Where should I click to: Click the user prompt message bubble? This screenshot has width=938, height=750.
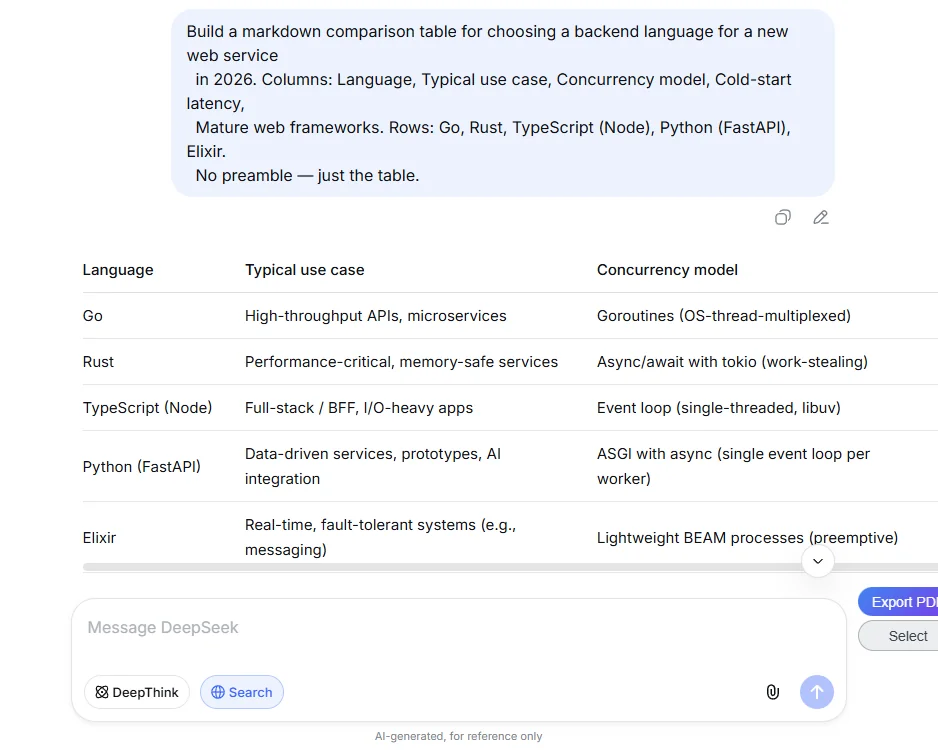pyautogui.click(x=502, y=103)
